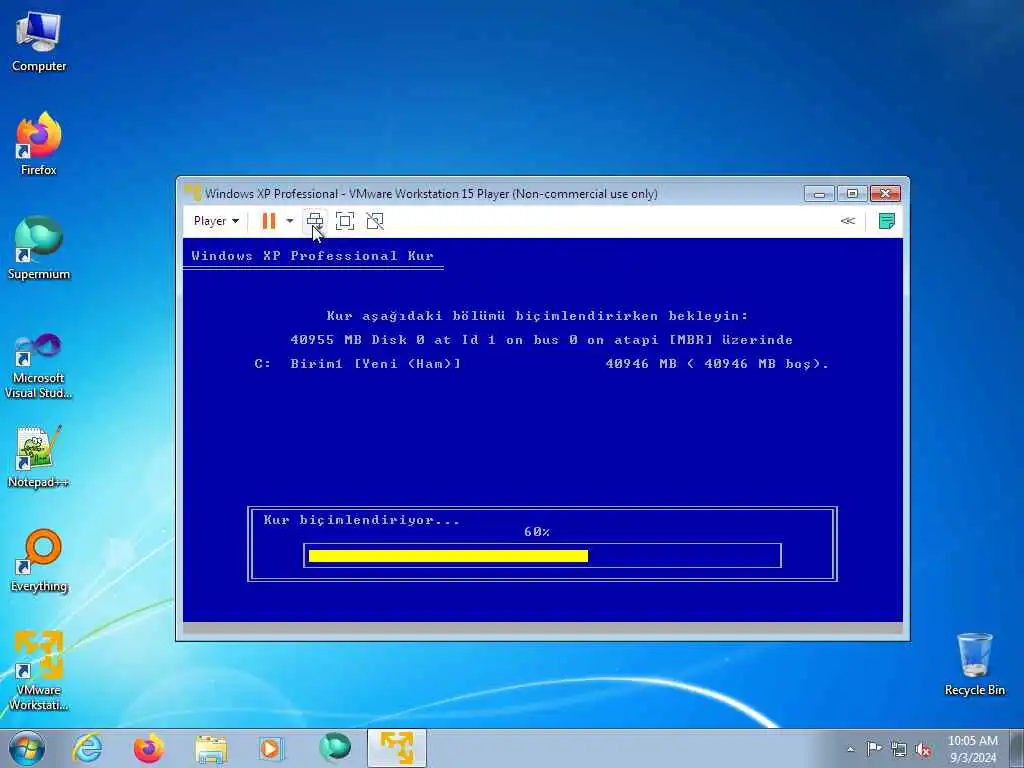Select the Everything desktop shortcut

click(x=39, y=560)
